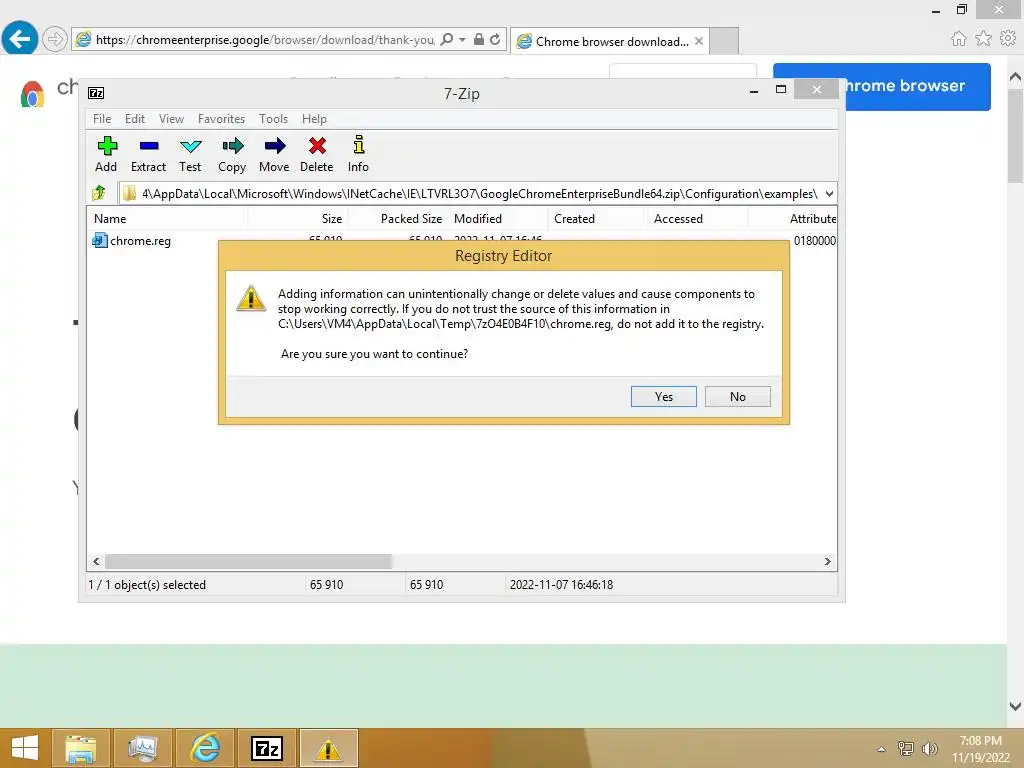The image size is (1024, 768).
Task: Click the network tray icon
Action: 906,748
